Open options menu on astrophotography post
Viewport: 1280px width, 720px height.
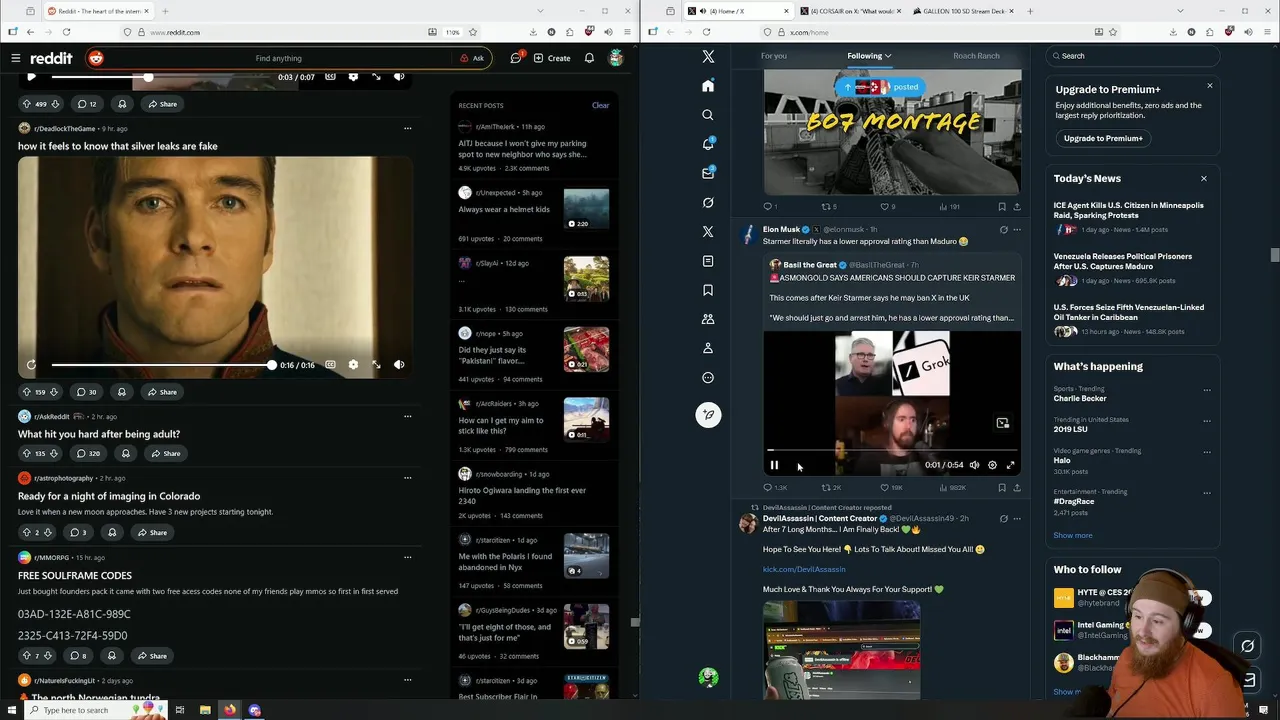click(407, 478)
